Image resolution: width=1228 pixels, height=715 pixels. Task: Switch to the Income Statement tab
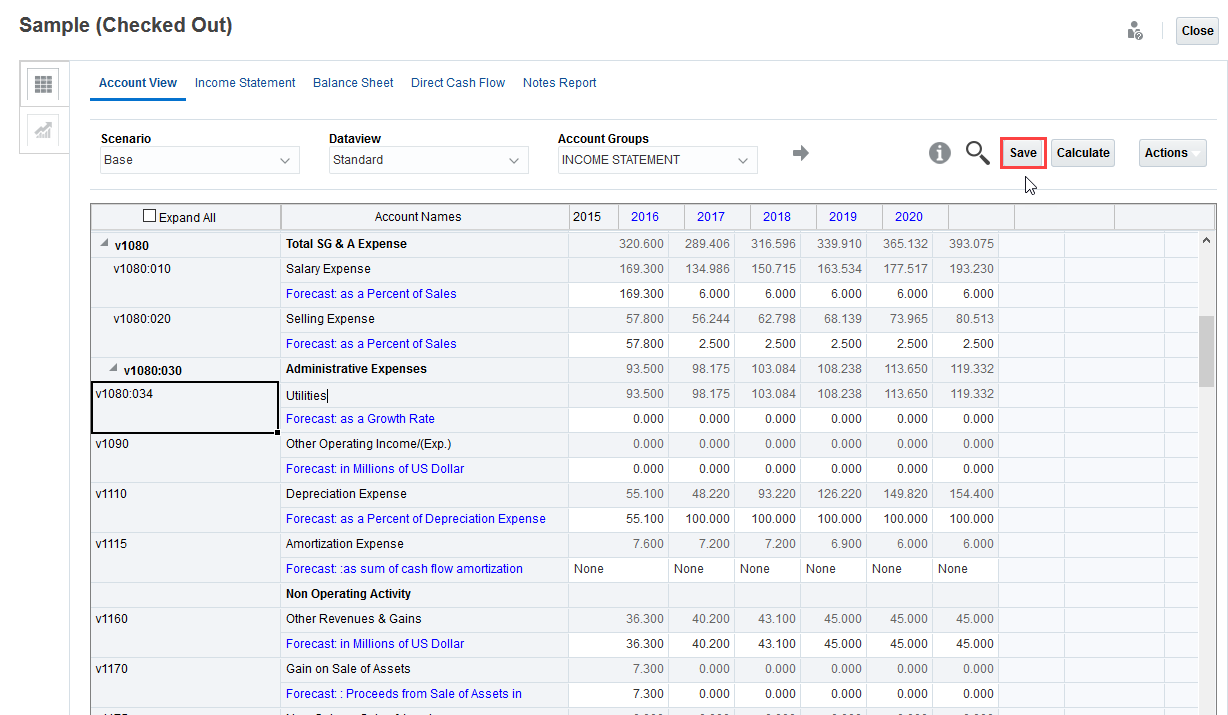pyautogui.click(x=245, y=83)
